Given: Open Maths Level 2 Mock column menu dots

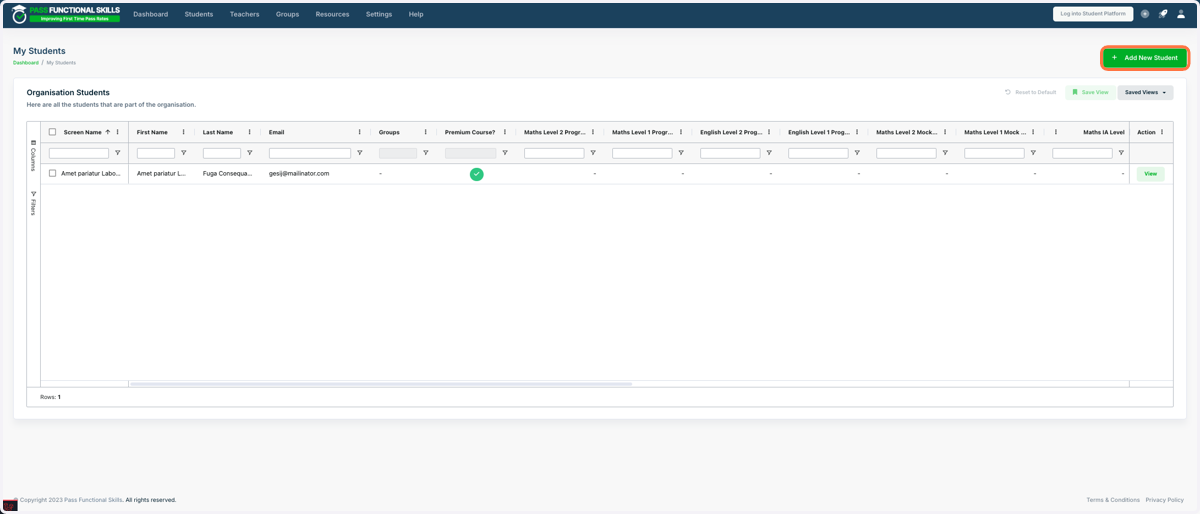Looking at the screenshot, I should (945, 132).
